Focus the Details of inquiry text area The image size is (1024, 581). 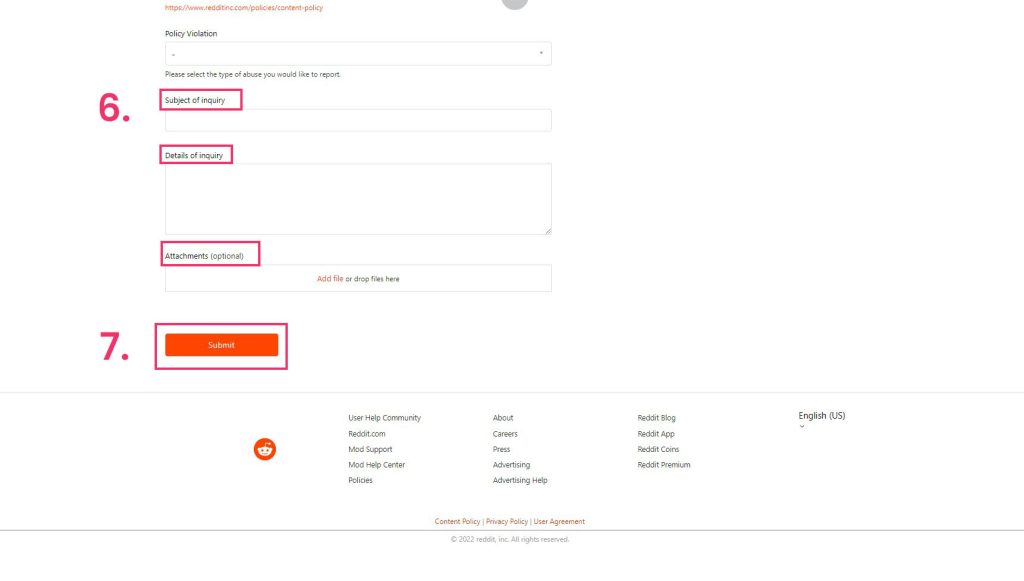point(358,199)
